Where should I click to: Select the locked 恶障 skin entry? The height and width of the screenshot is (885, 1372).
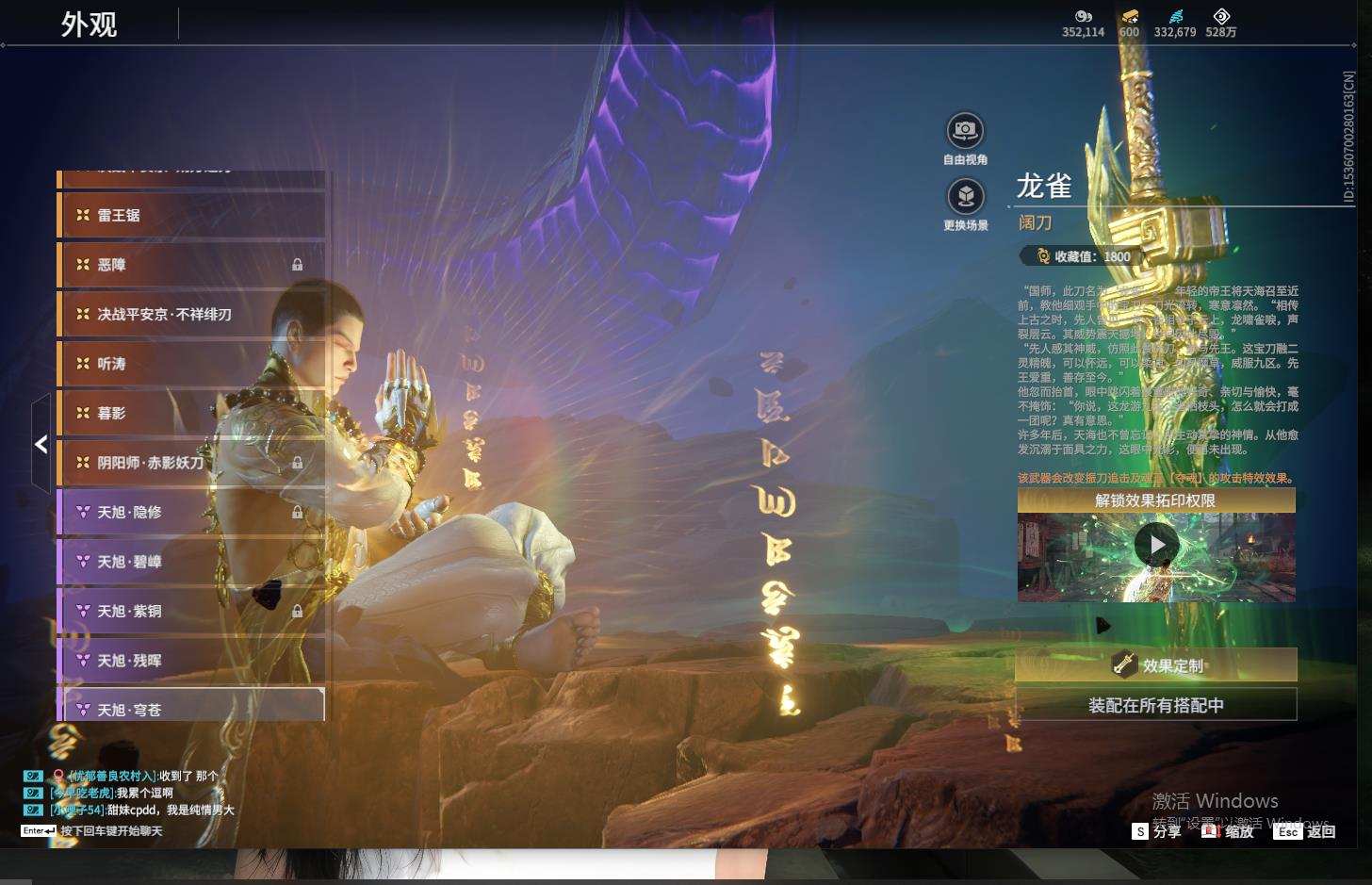191,265
